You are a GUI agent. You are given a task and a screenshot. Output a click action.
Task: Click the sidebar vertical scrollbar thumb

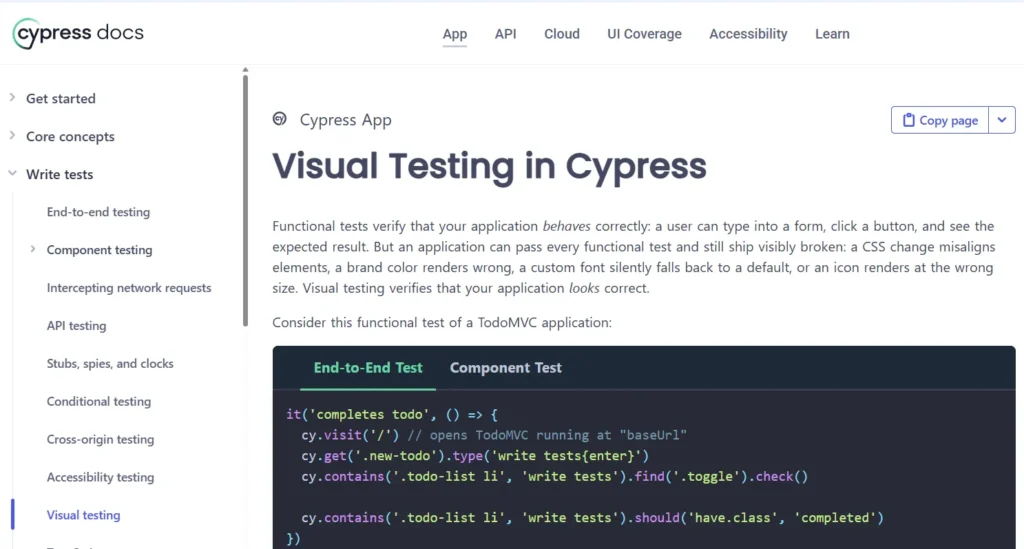pos(246,200)
